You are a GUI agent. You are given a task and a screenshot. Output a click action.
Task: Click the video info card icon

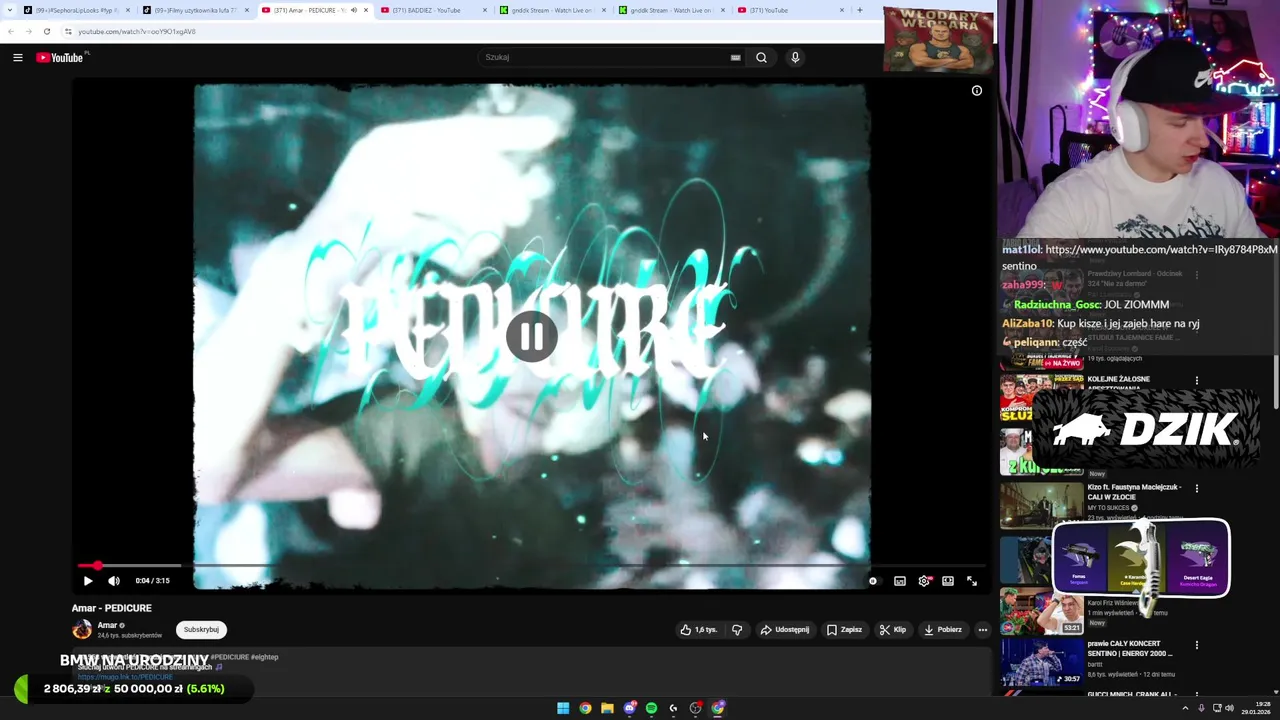(x=977, y=91)
